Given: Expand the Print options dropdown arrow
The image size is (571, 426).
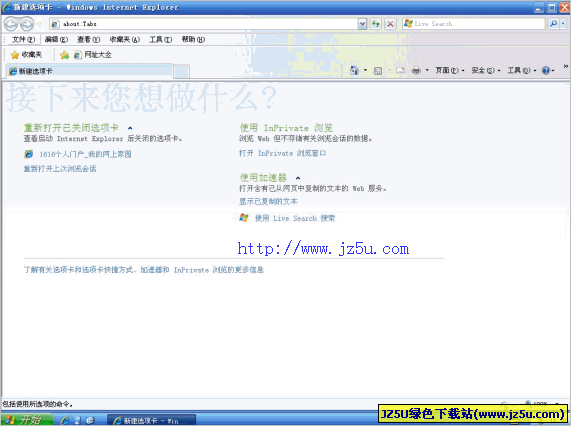Looking at the screenshot, I should coord(427,70).
